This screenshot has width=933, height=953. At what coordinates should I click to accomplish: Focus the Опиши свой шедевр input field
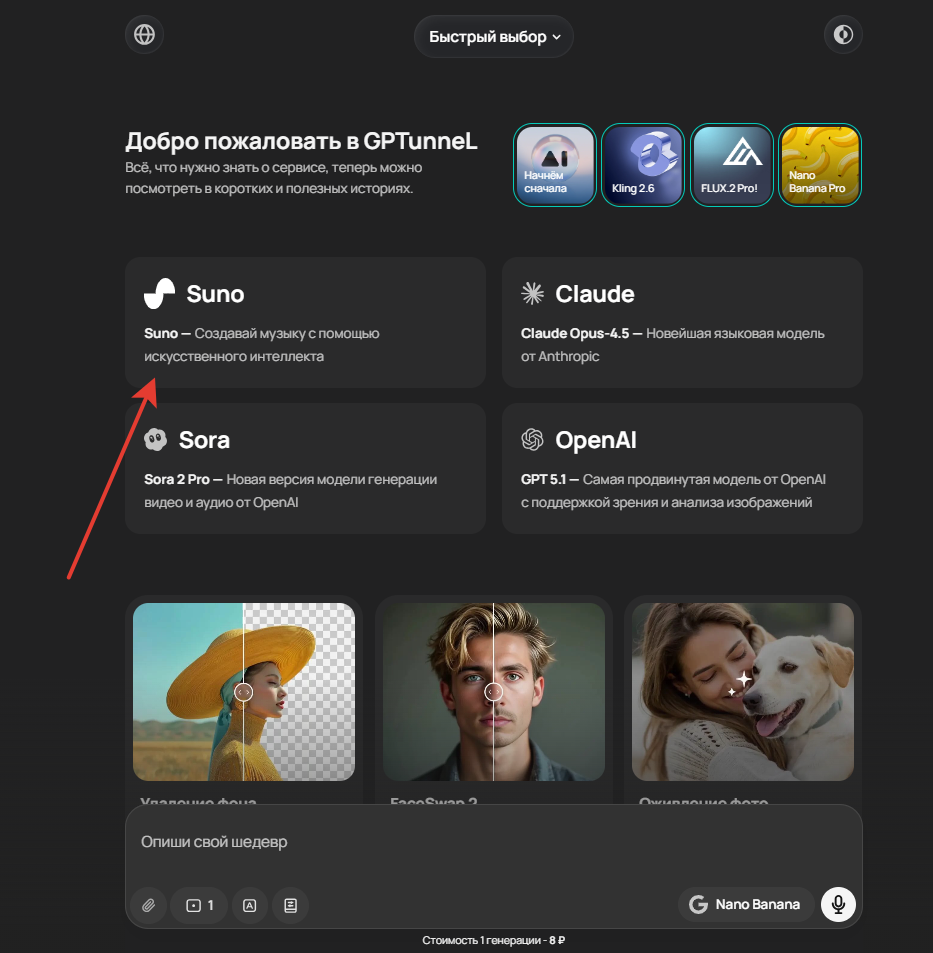click(x=494, y=842)
